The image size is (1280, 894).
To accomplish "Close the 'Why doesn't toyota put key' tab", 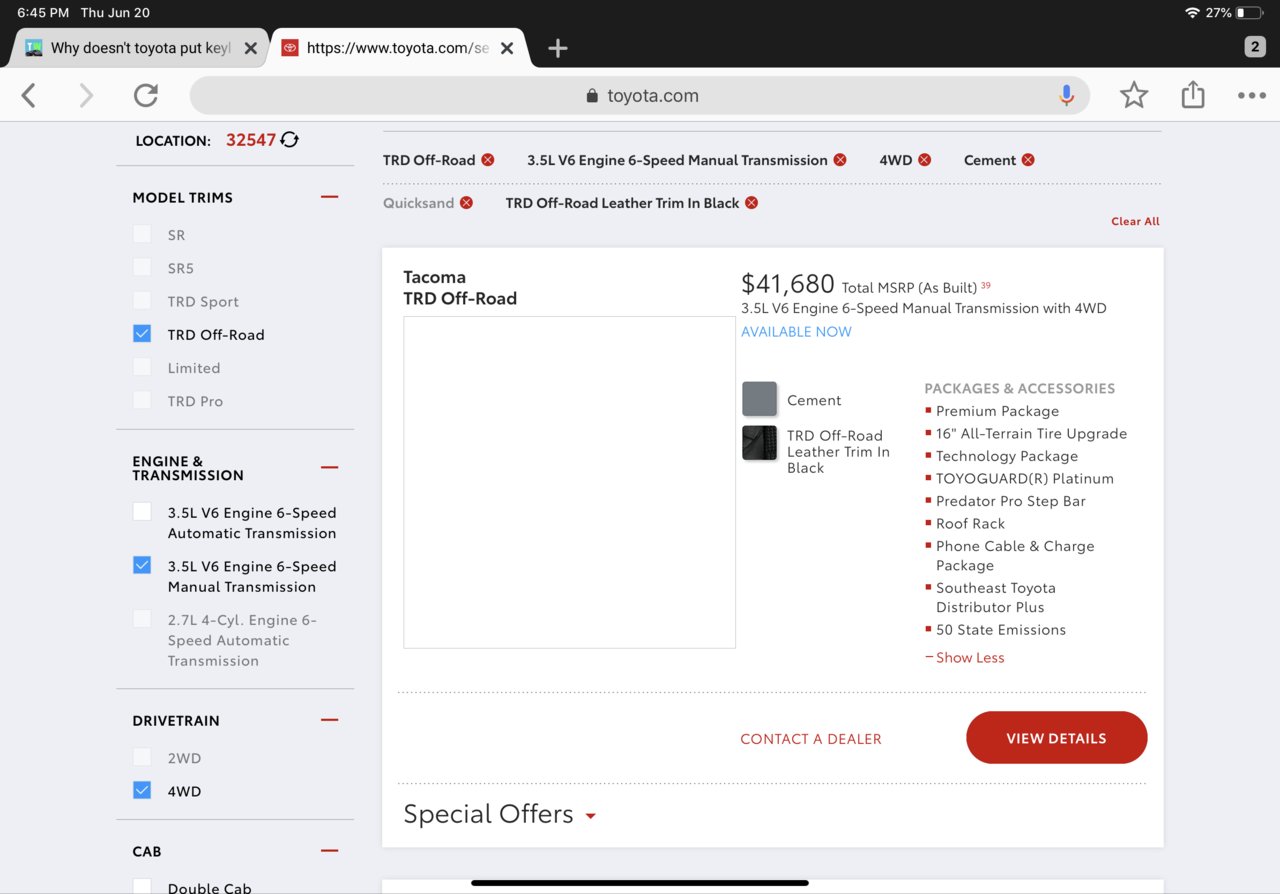I will [250, 48].
